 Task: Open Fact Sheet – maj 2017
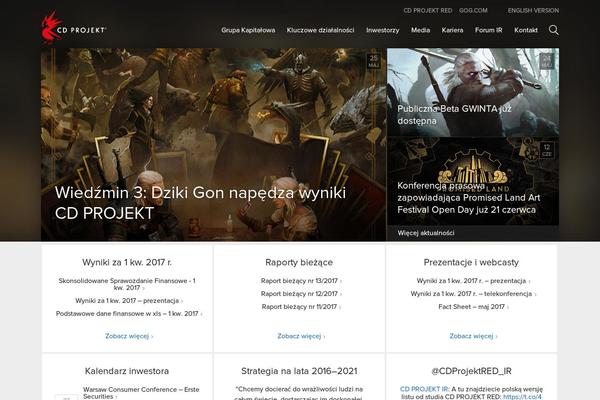pyautogui.click(x=473, y=307)
